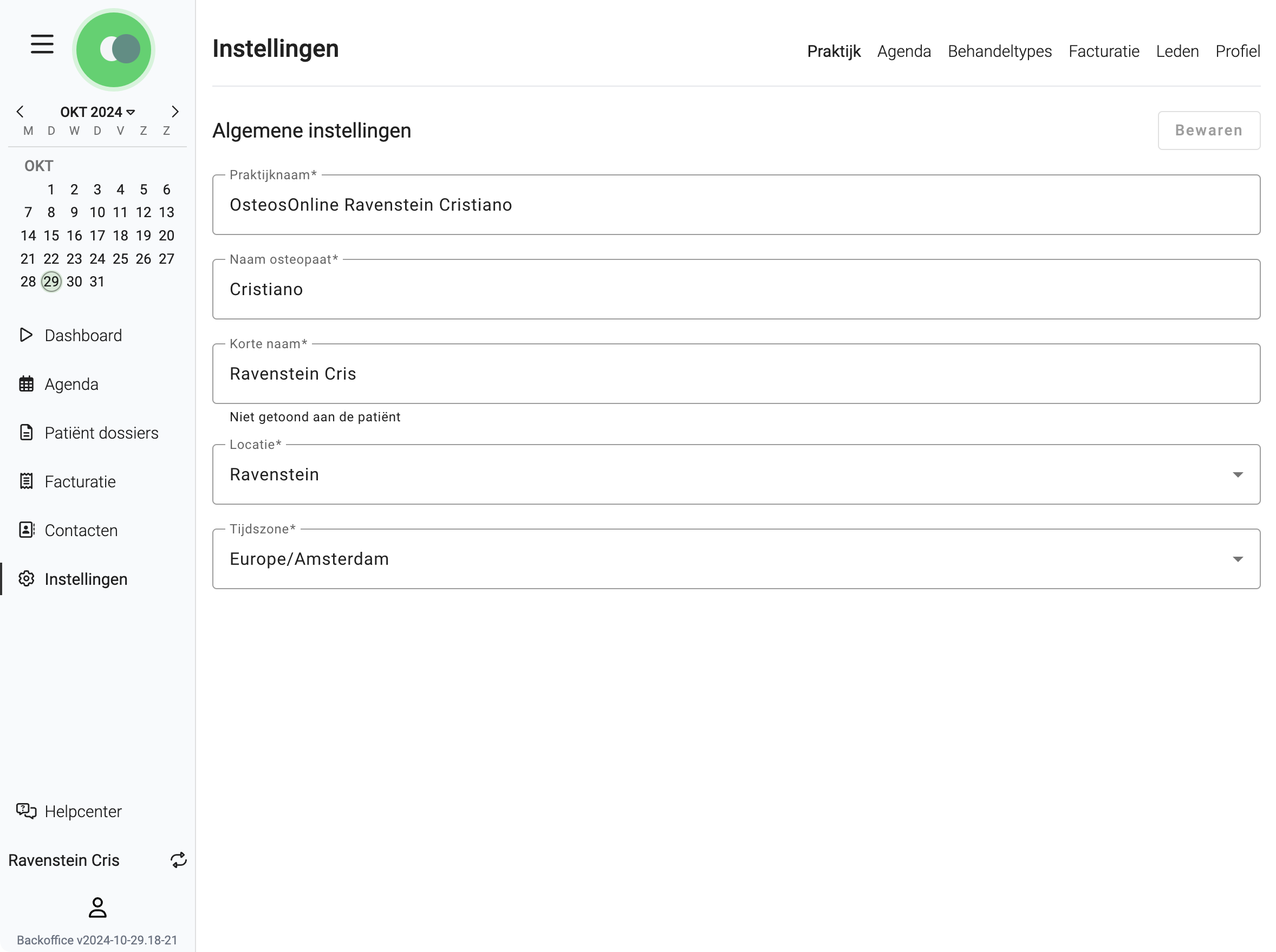Select October 29 in mini calendar
The width and height of the screenshot is (1276, 952).
click(51, 281)
